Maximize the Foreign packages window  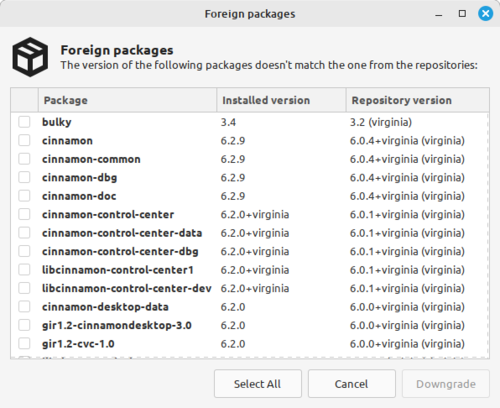coord(462,14)
